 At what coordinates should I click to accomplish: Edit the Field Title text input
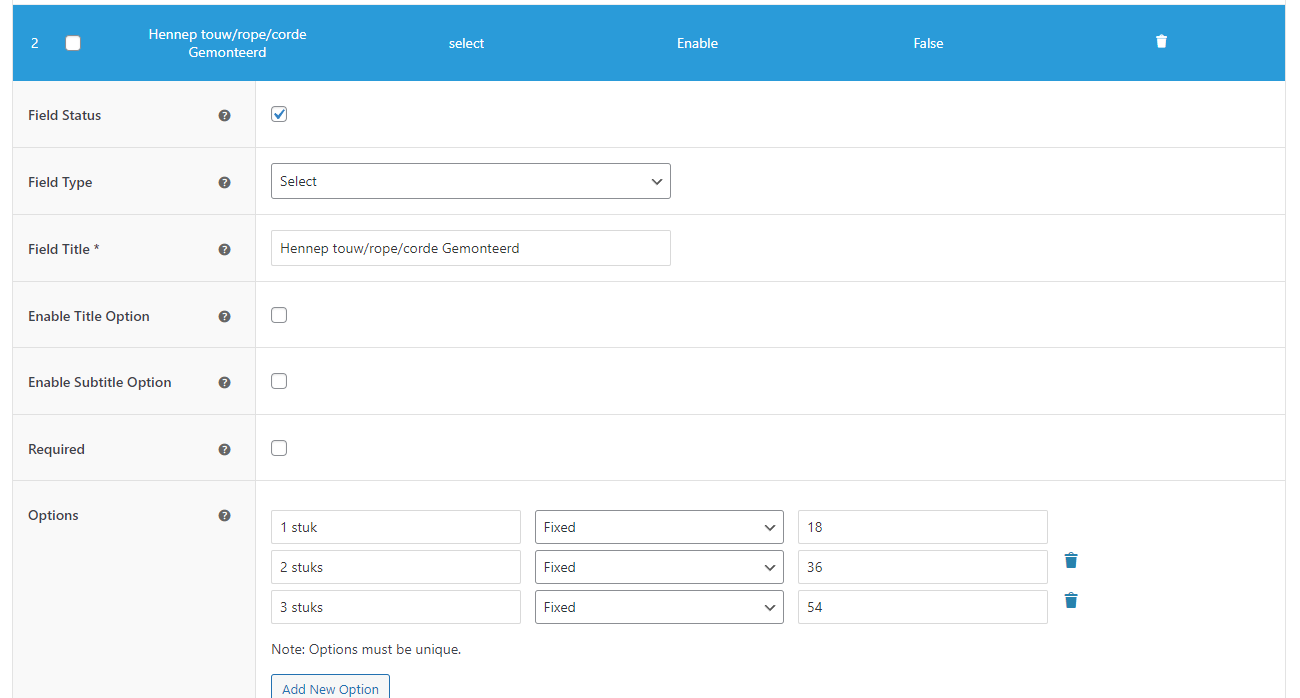coord(471,248)
